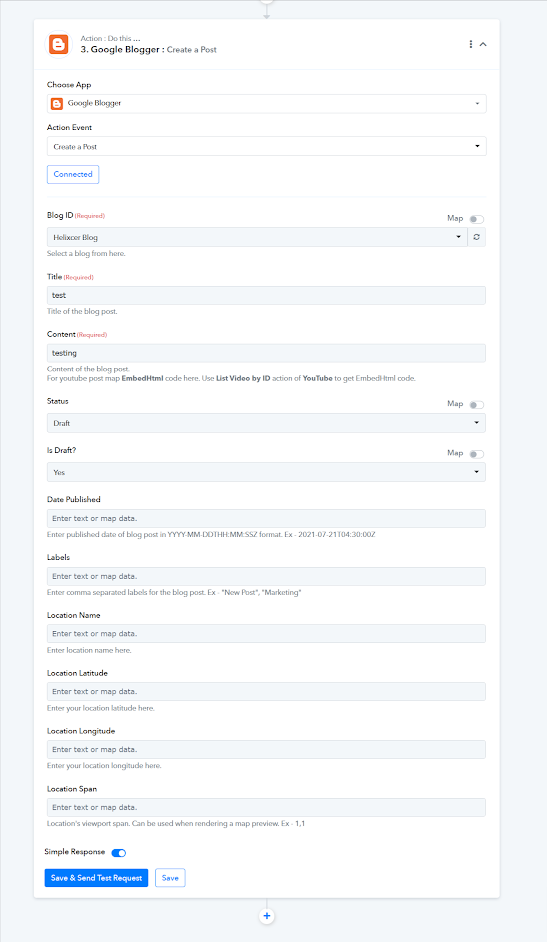This screenshot has width=547, height=942.
Task: Open the Status dropdown set to Draft
Action: tap(267, 423)
